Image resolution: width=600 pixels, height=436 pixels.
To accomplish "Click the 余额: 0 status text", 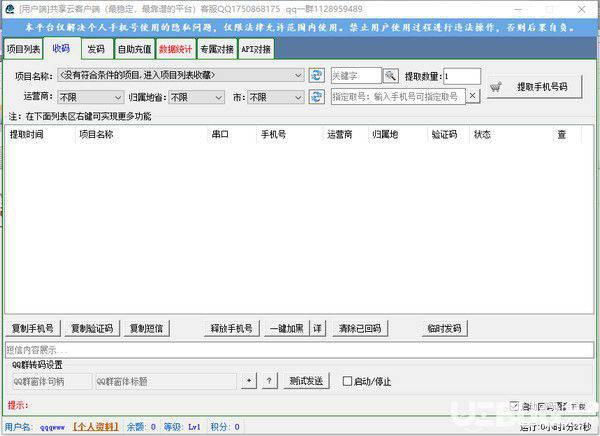I will 141,426.
